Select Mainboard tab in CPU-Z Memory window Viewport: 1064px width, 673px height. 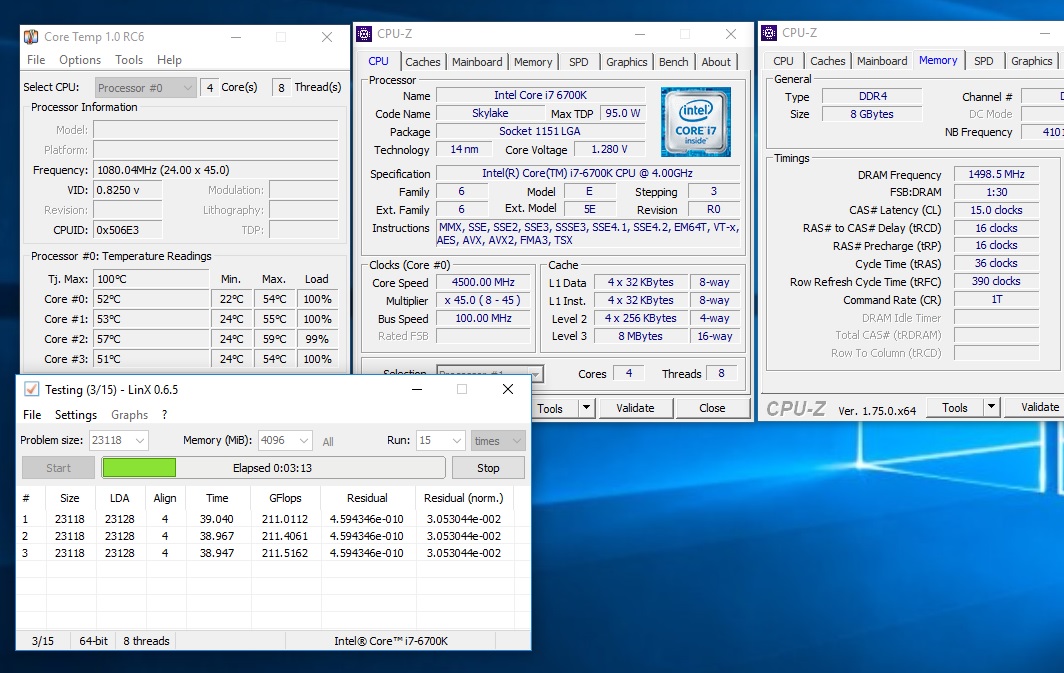[882, 61]
